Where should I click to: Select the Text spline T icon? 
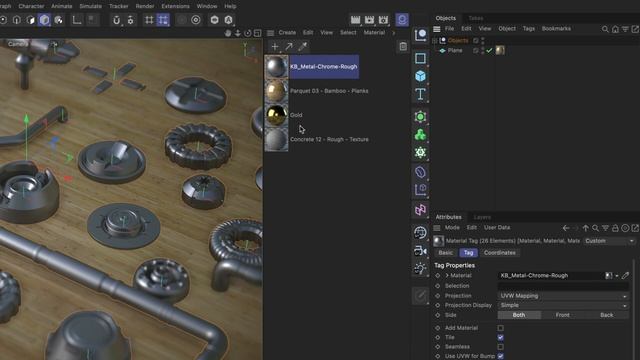tap(420, 94)
